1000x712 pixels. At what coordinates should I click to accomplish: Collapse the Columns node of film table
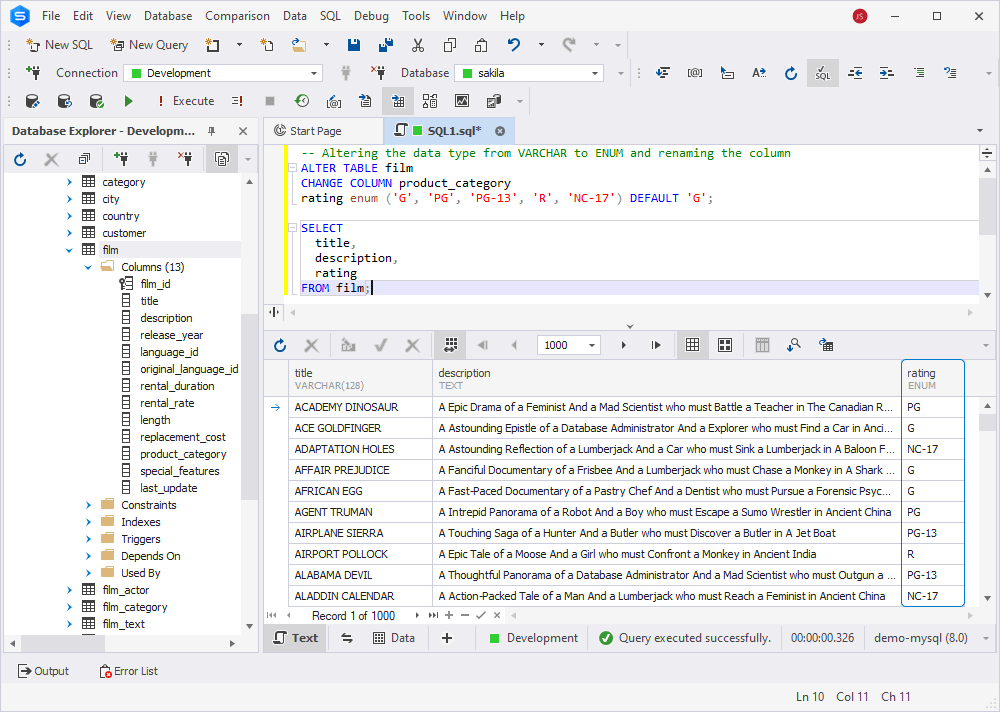(x=88, y=266)
